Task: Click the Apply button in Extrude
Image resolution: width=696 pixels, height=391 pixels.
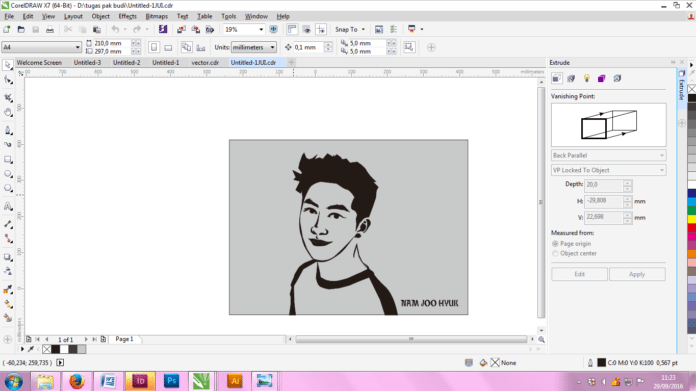Action: (637, 274)
